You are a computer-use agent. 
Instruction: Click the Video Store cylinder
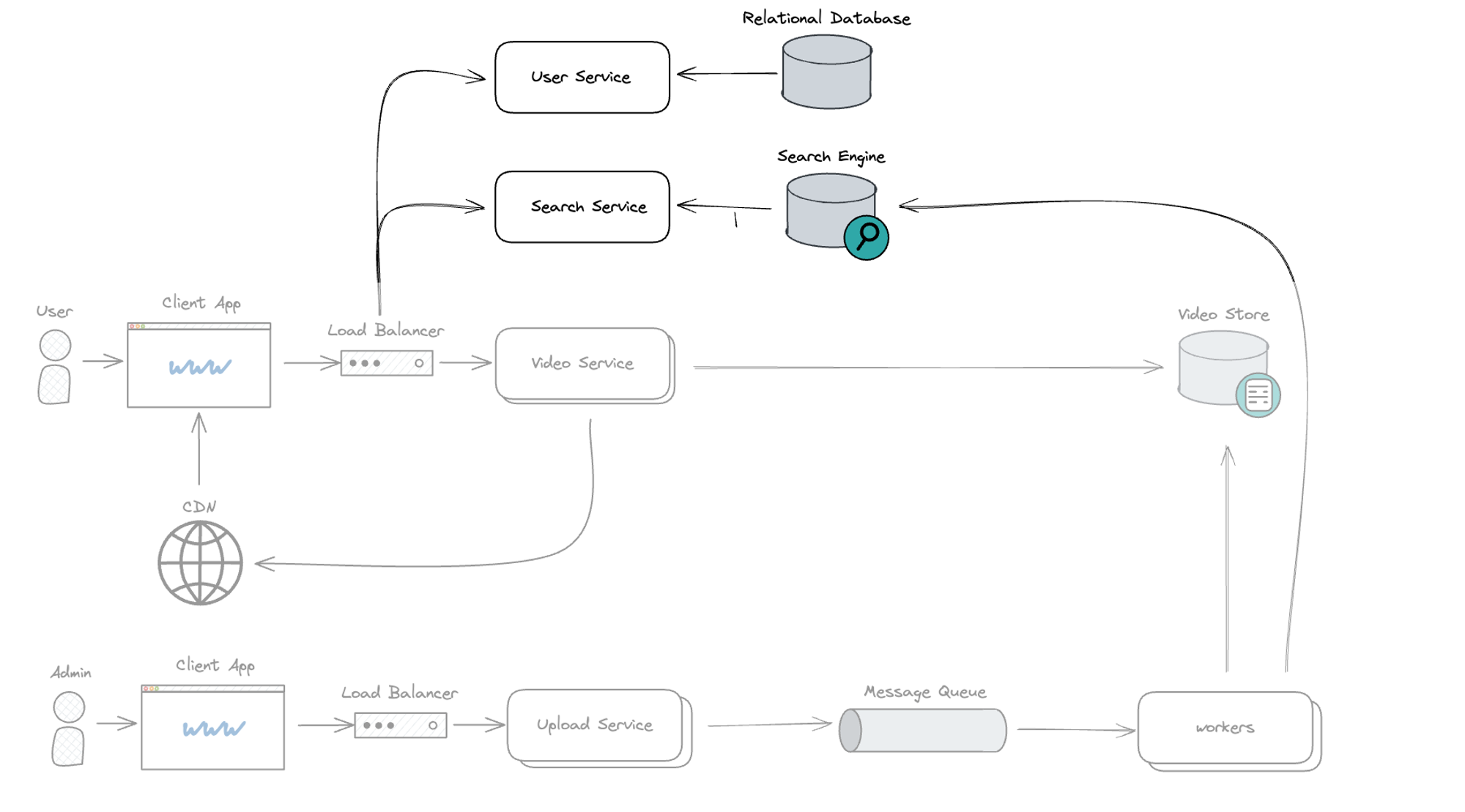(x=1223, y=368)
